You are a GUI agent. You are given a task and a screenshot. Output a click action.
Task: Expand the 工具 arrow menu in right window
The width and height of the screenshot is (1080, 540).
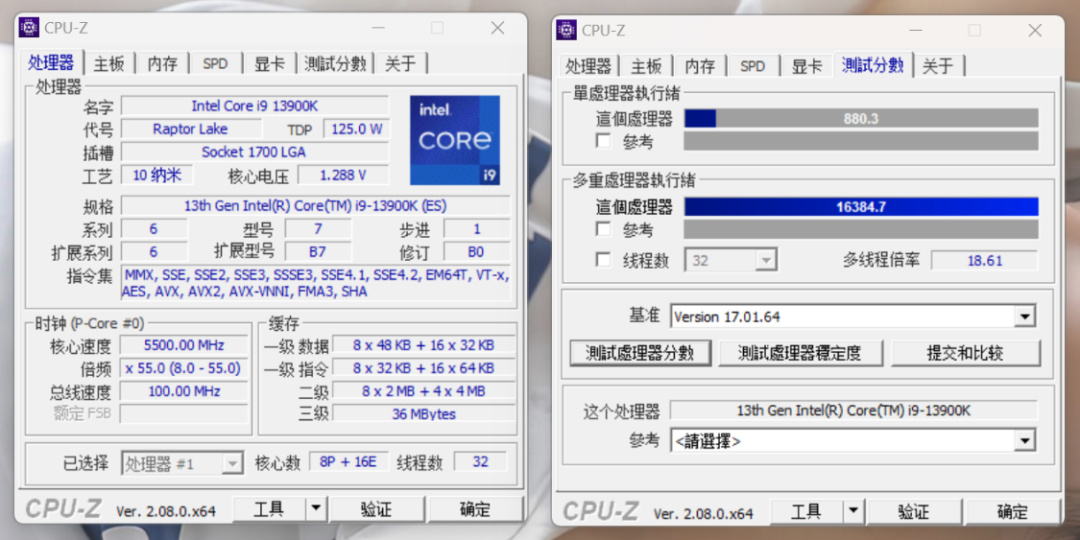click(x=853, y=512)
